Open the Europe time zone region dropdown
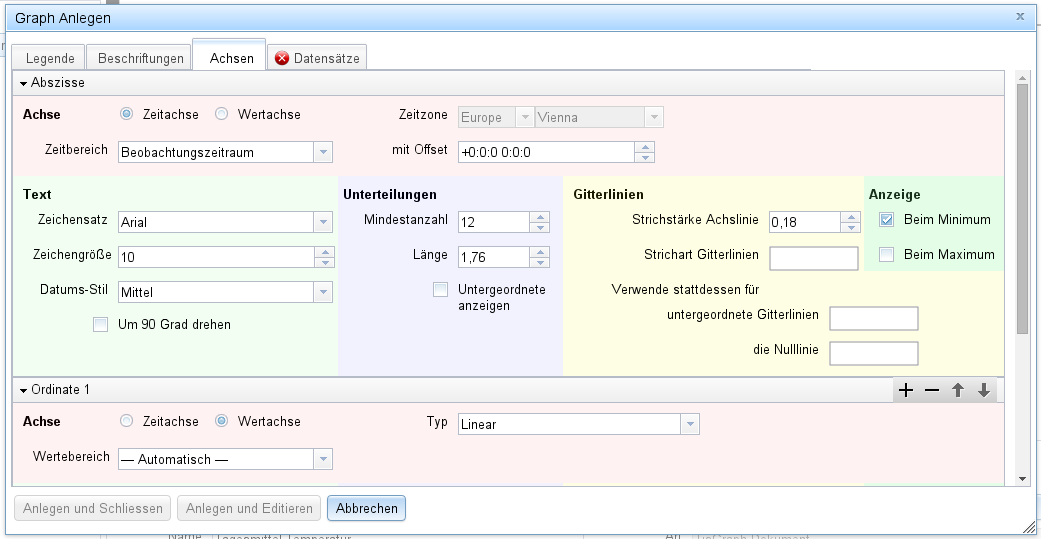 coord(524,117)
